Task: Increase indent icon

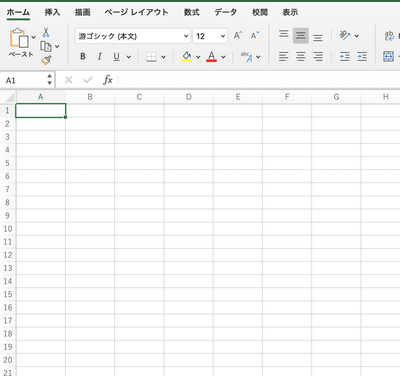Action: tap(362, 57)
